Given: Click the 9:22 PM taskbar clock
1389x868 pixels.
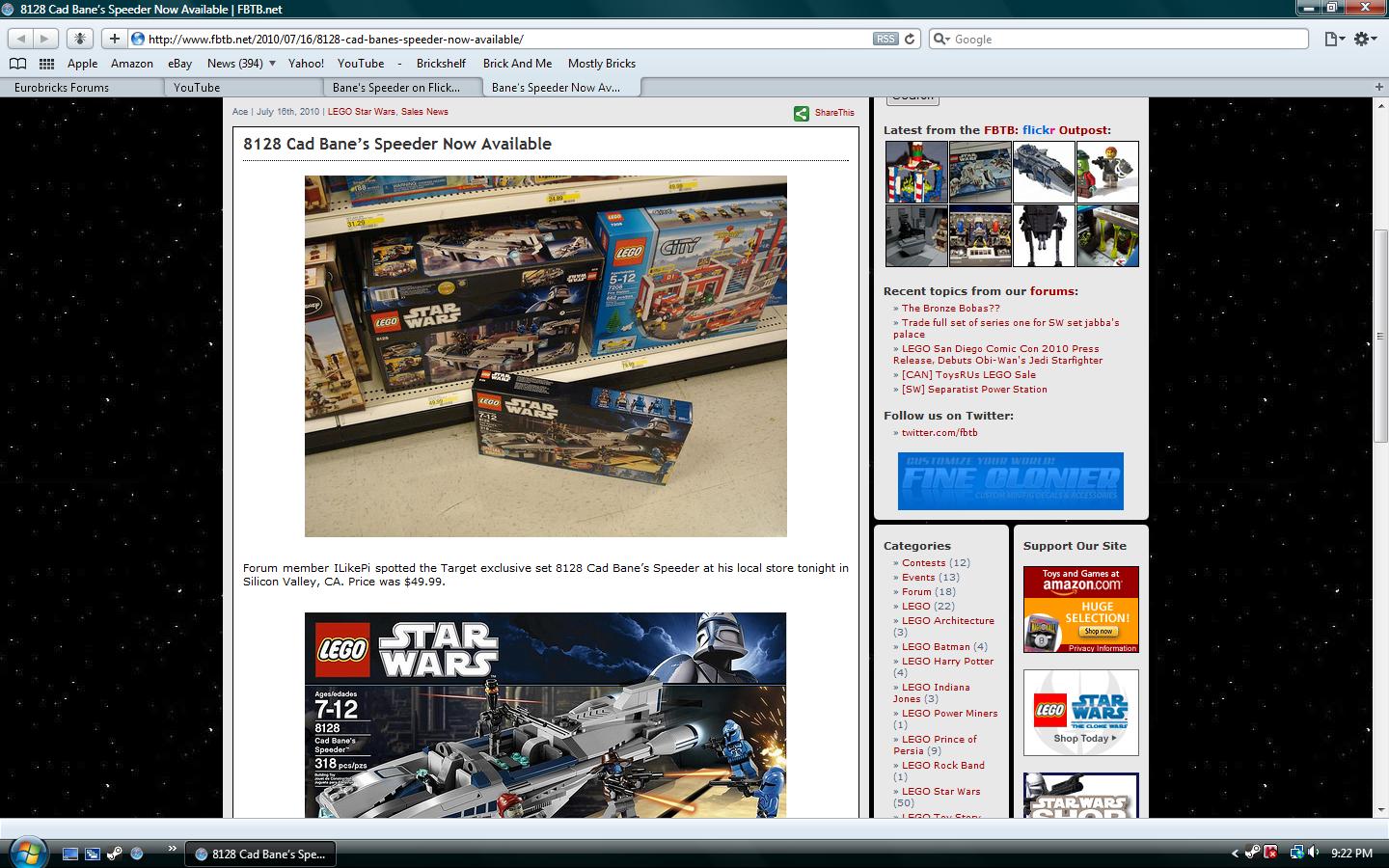Looking at the screenshot, I should click(1351, 854).
